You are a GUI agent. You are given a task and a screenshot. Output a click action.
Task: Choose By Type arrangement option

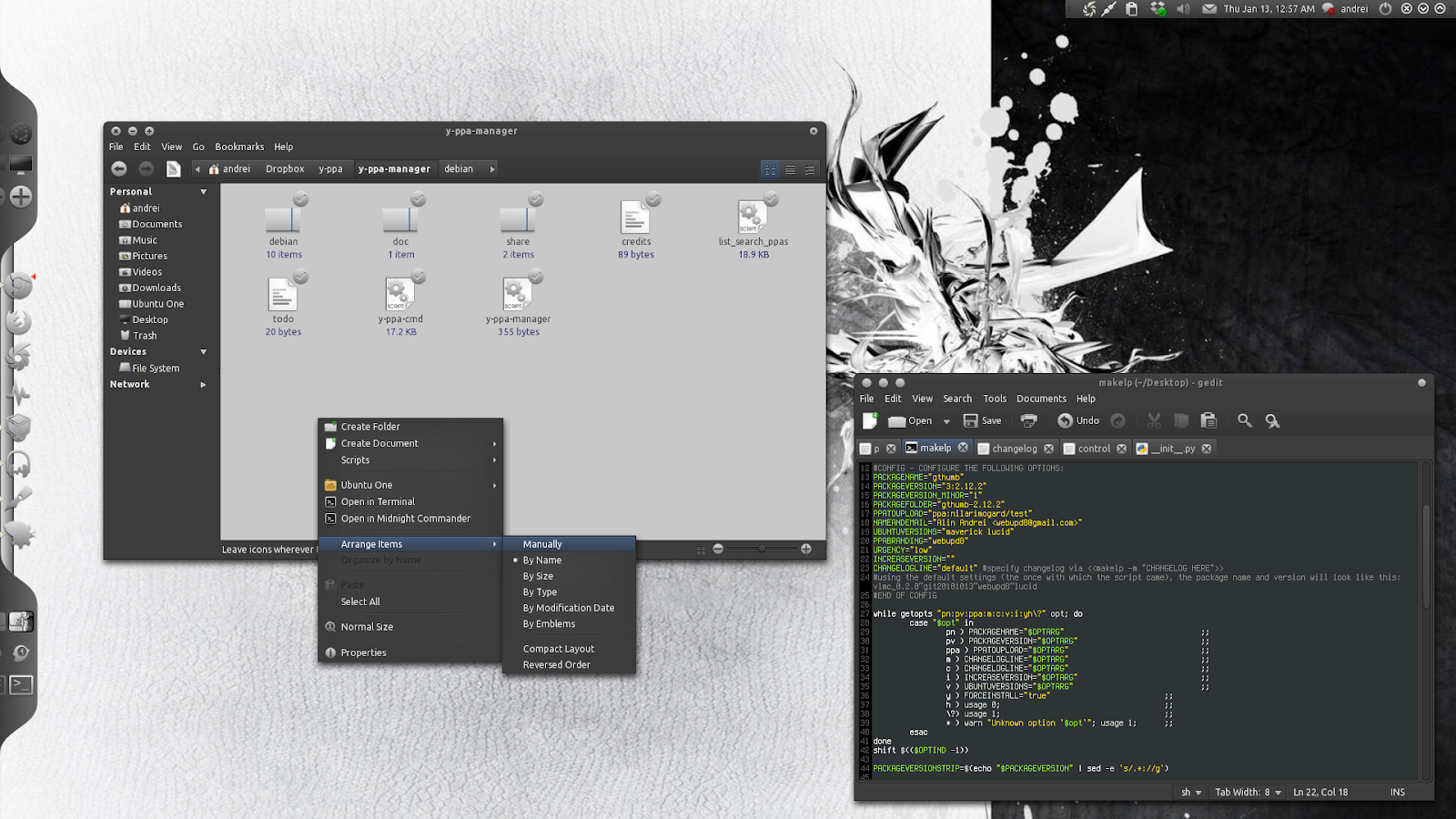pos(569,592)
